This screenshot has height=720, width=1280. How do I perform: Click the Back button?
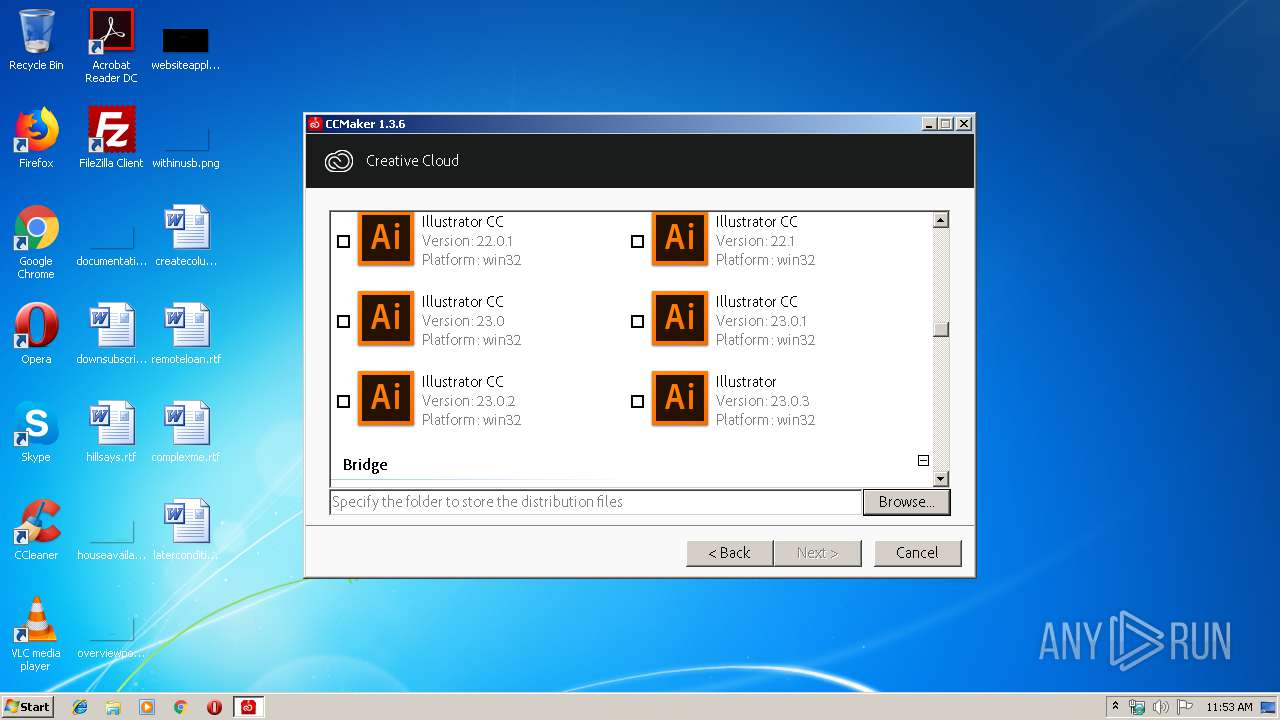click(729, 553)
